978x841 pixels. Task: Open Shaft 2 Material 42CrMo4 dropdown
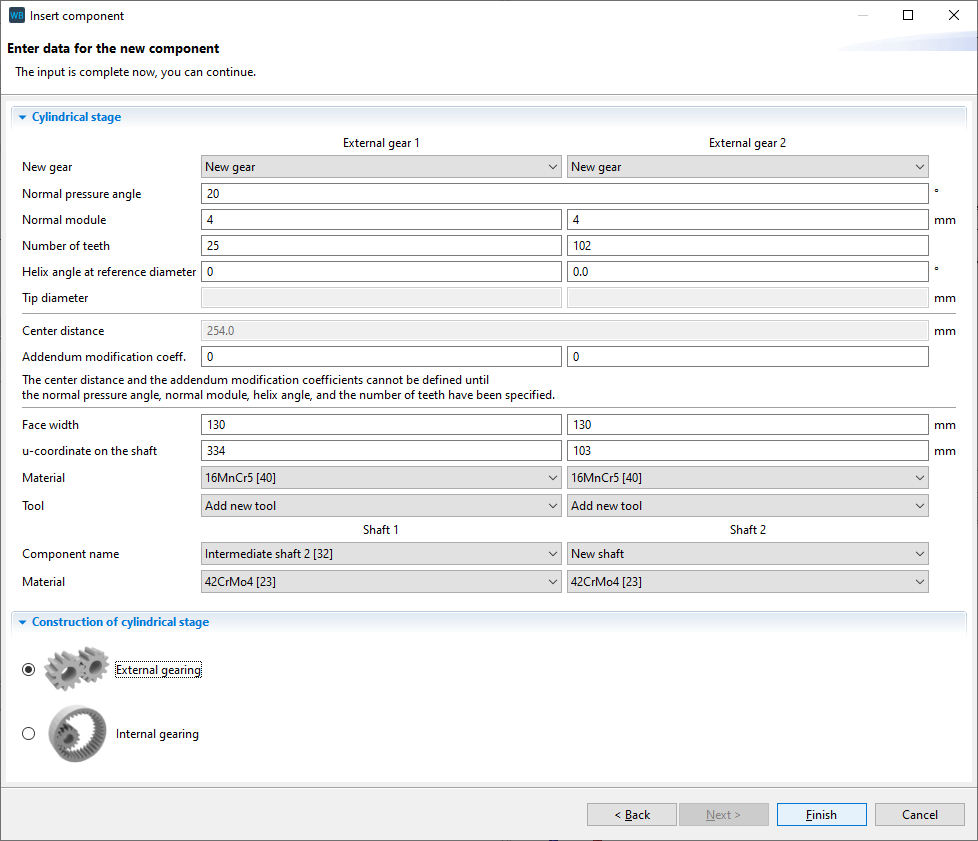pos(747,582)
